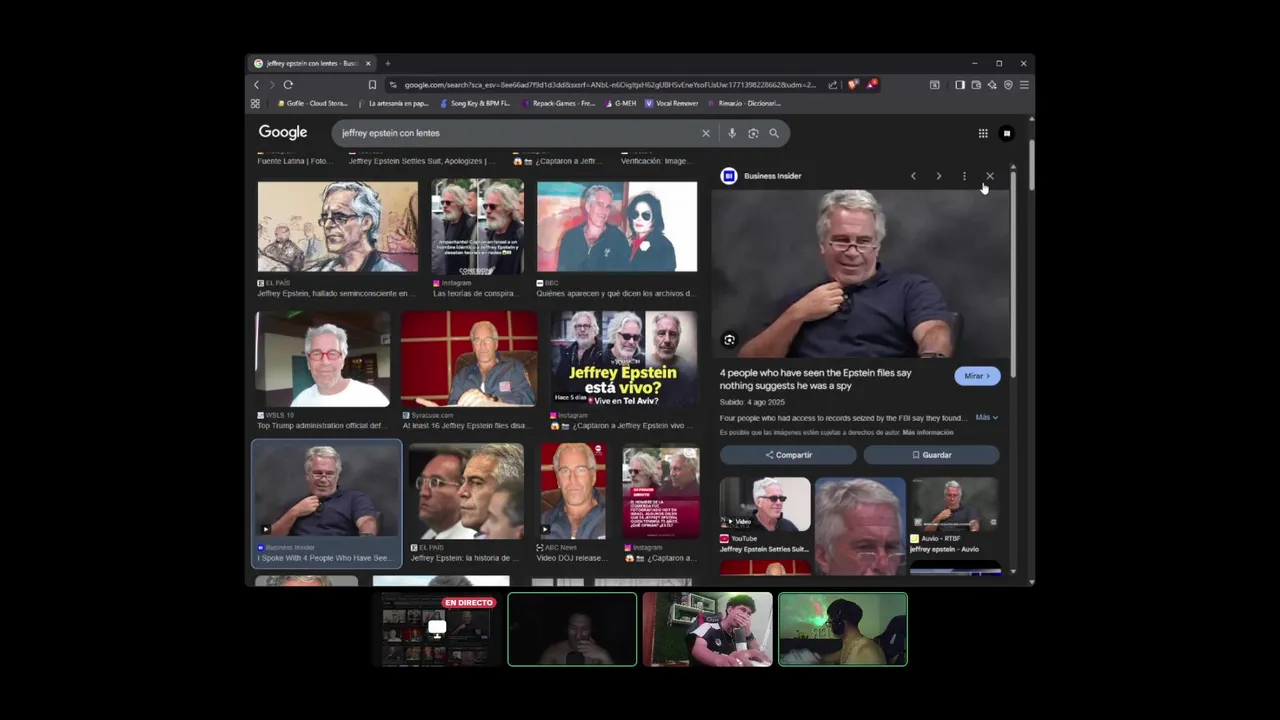
Task: Open the Repack-Games bookmark
Action: [x=557, y=103]
